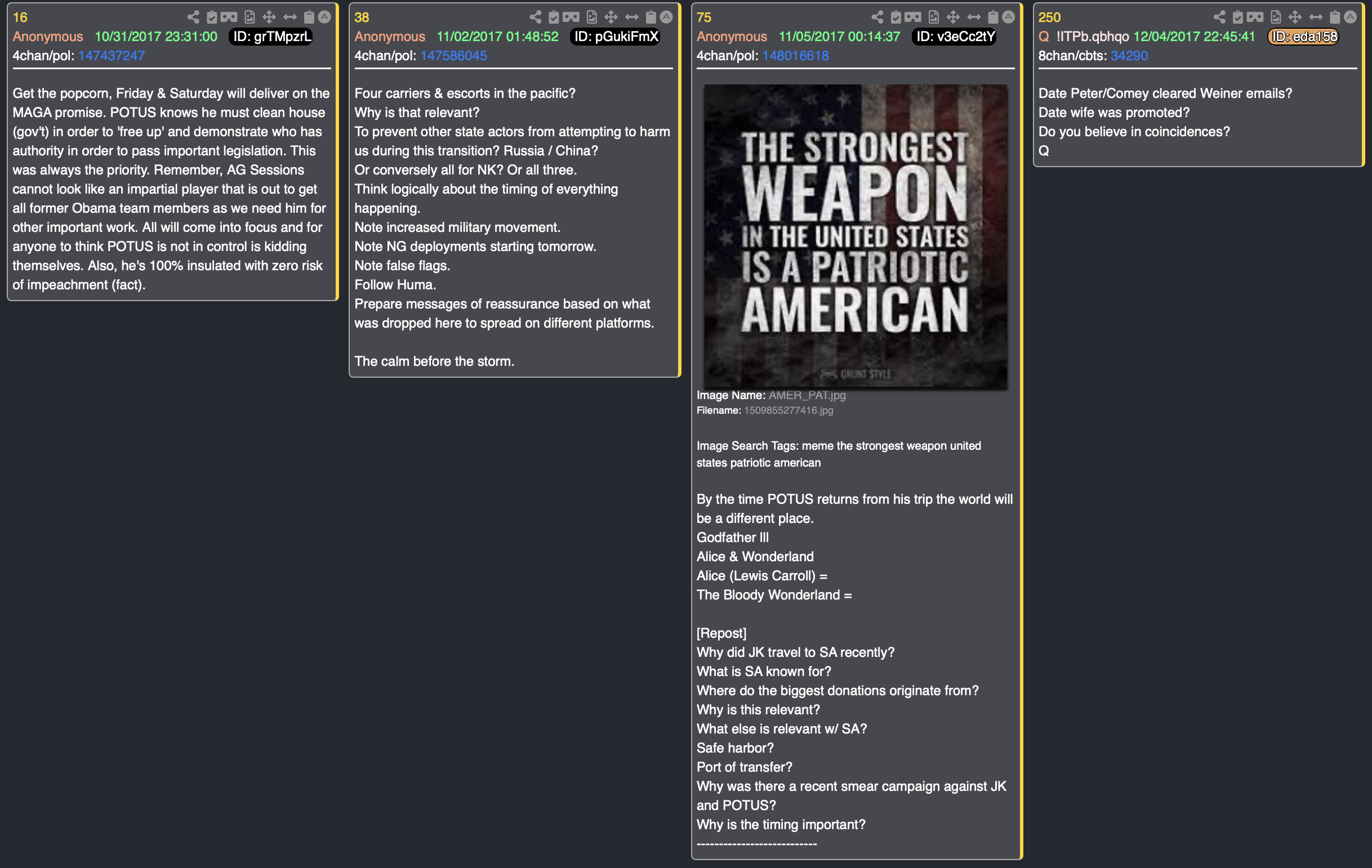Click the "Follow Huma." line
Screen dimensions: 1372x868
395,285
